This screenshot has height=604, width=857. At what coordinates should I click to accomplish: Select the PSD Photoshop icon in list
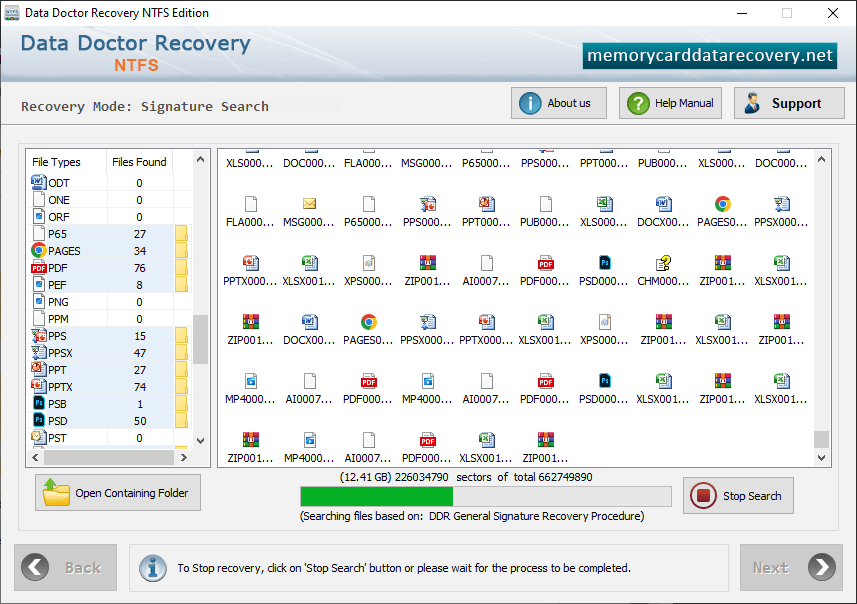point(38,420)
